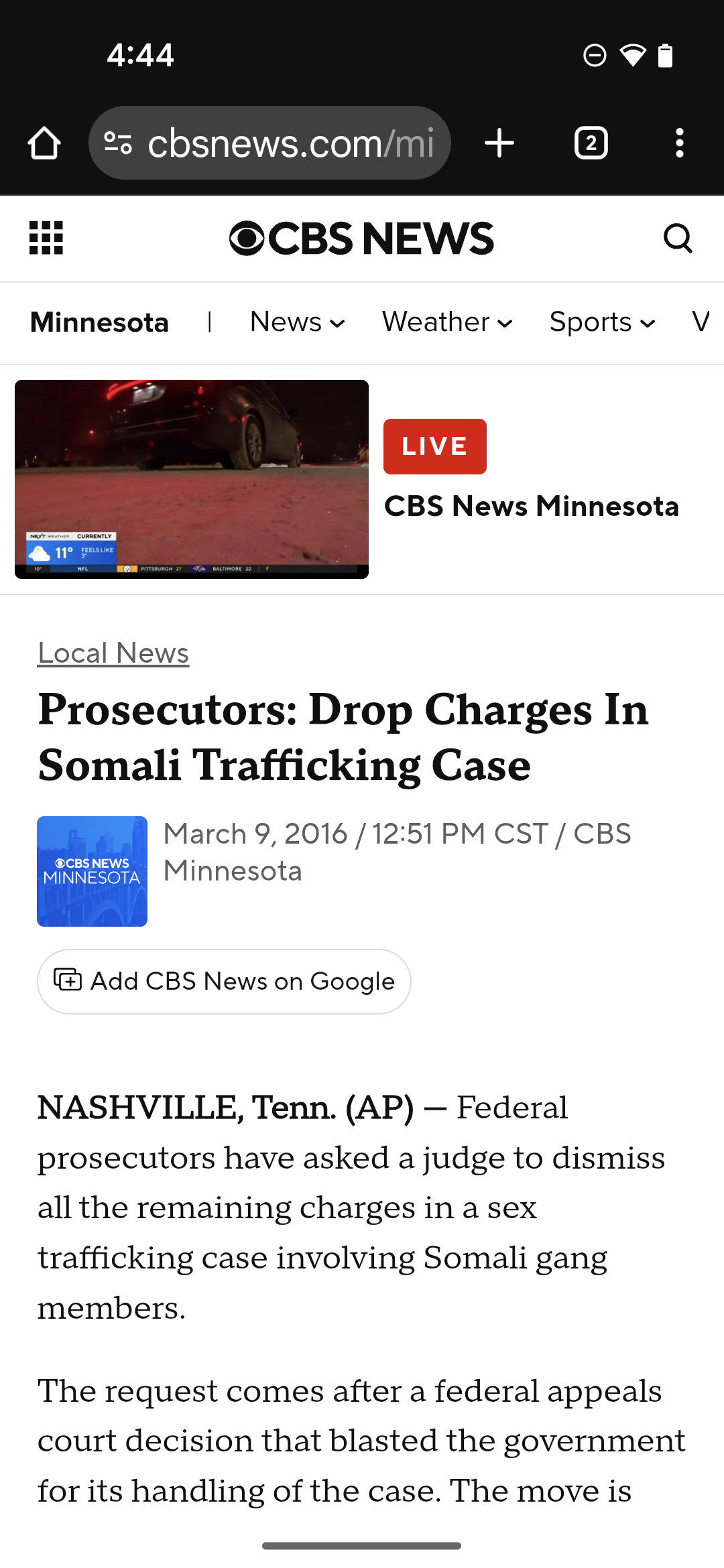Viewport: 724px width, 1568px height.
Task: Tap the search magnifier icon
Action: coord(678,238)
